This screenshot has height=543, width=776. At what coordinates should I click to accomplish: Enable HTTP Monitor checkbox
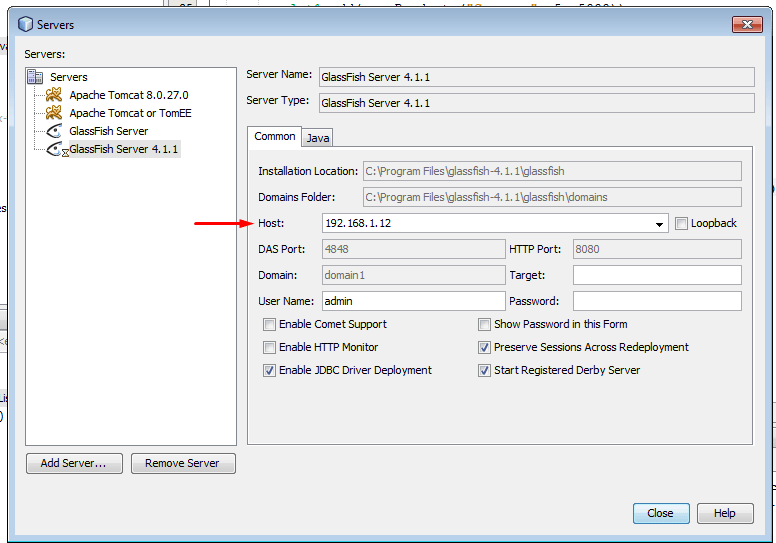click(x=269, y=347)
